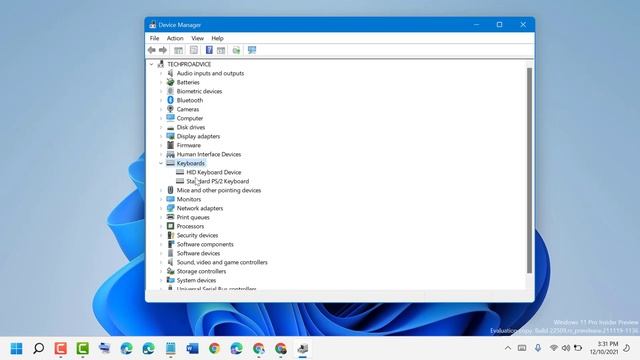Screen dimensions: 640x360
Task: Expand the System devices arrow
Action: (x=161, y=280)
